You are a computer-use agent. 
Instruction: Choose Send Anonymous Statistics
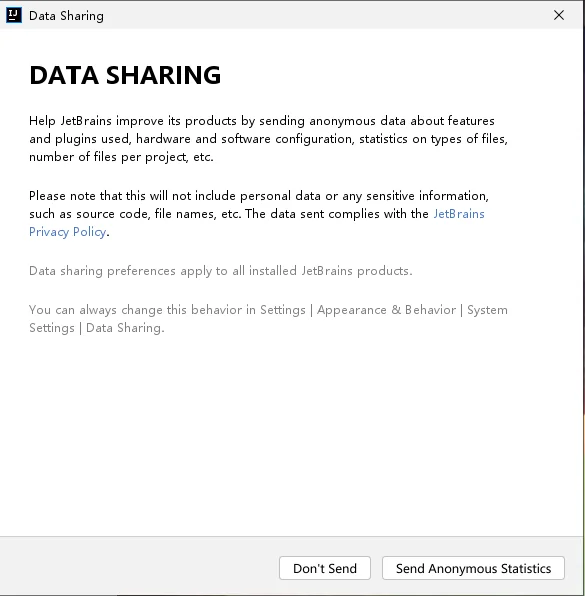(x=473, y=568)
